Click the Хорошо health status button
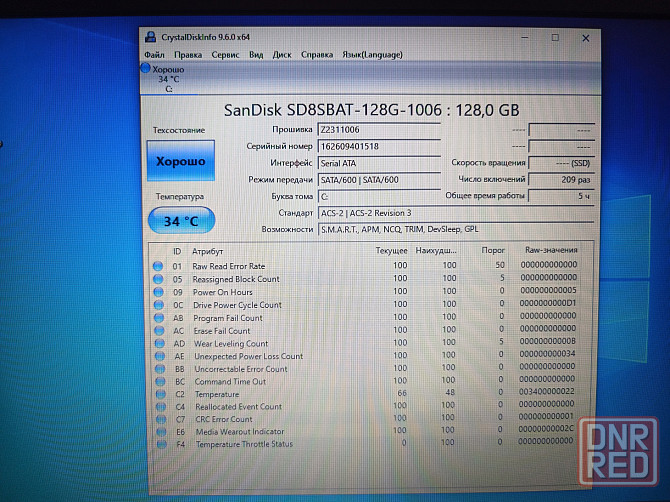This screenshot has width=670, height=502. click(181, 161)
